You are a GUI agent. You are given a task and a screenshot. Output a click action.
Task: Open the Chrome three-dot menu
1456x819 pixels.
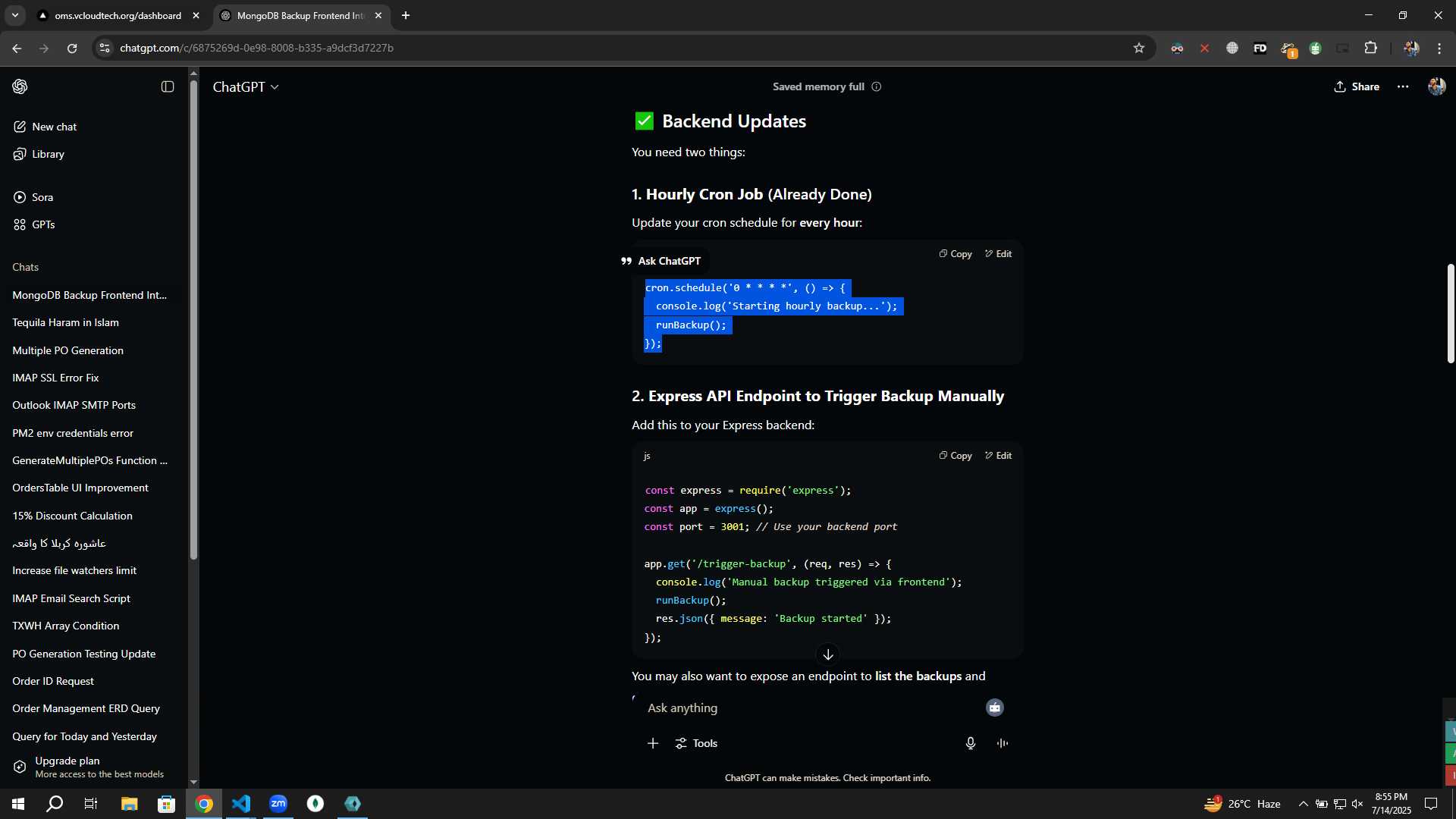pyautogui.click(x=1439, y=48)
